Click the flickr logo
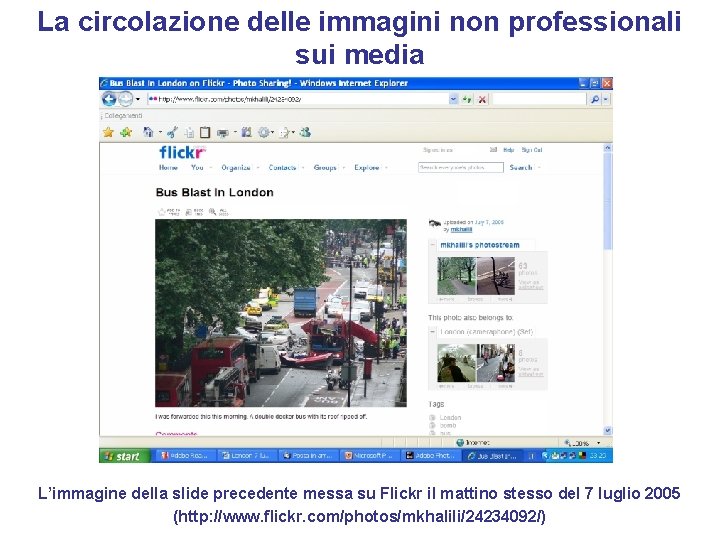Image resolution: width=720 pixels, height=540 pixels. tap(183, 152)
